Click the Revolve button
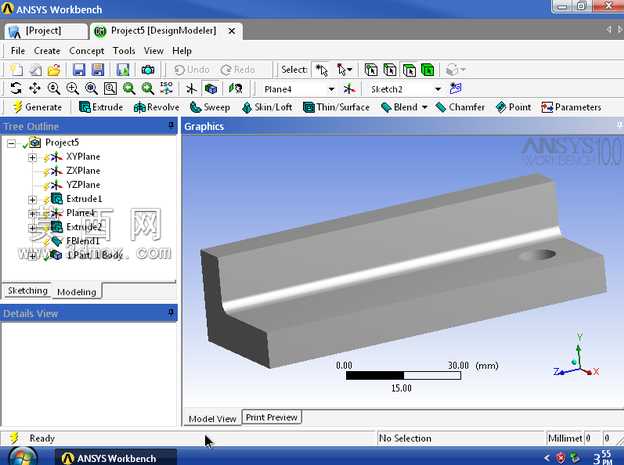Screen dimensions: 624x465 pos(156,107)
